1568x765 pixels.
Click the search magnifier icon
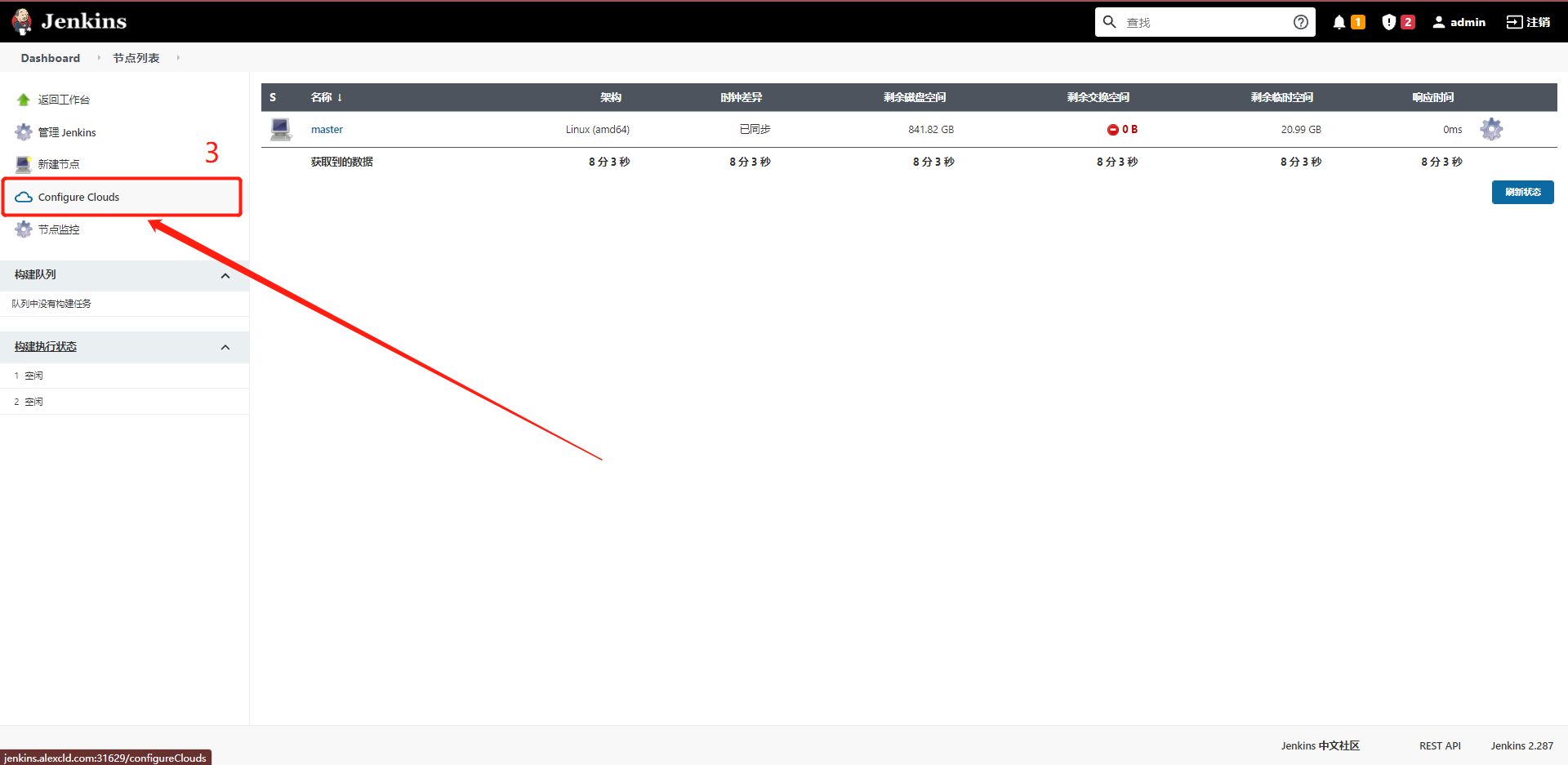click(1109, 22)
